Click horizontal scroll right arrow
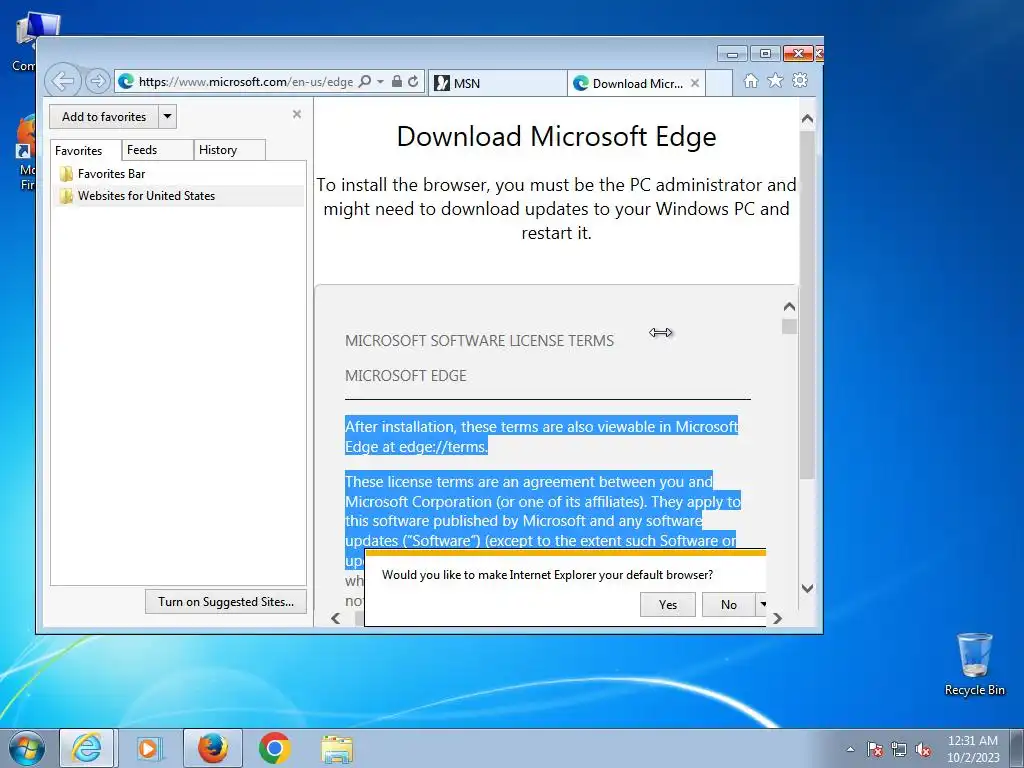The height and width of the screenshot is (768, 1024). pos(777,618)
